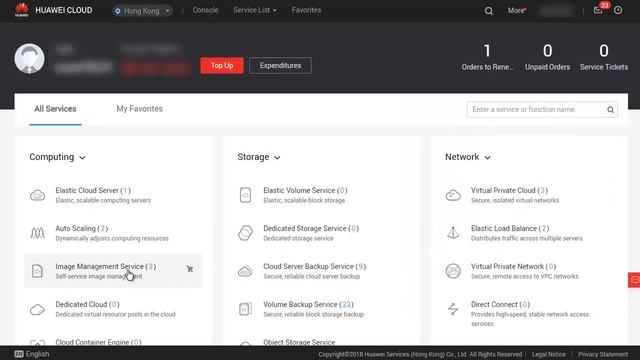Open Favorites in the top bar
Viewport: 640px width, 360px height.
307,10
